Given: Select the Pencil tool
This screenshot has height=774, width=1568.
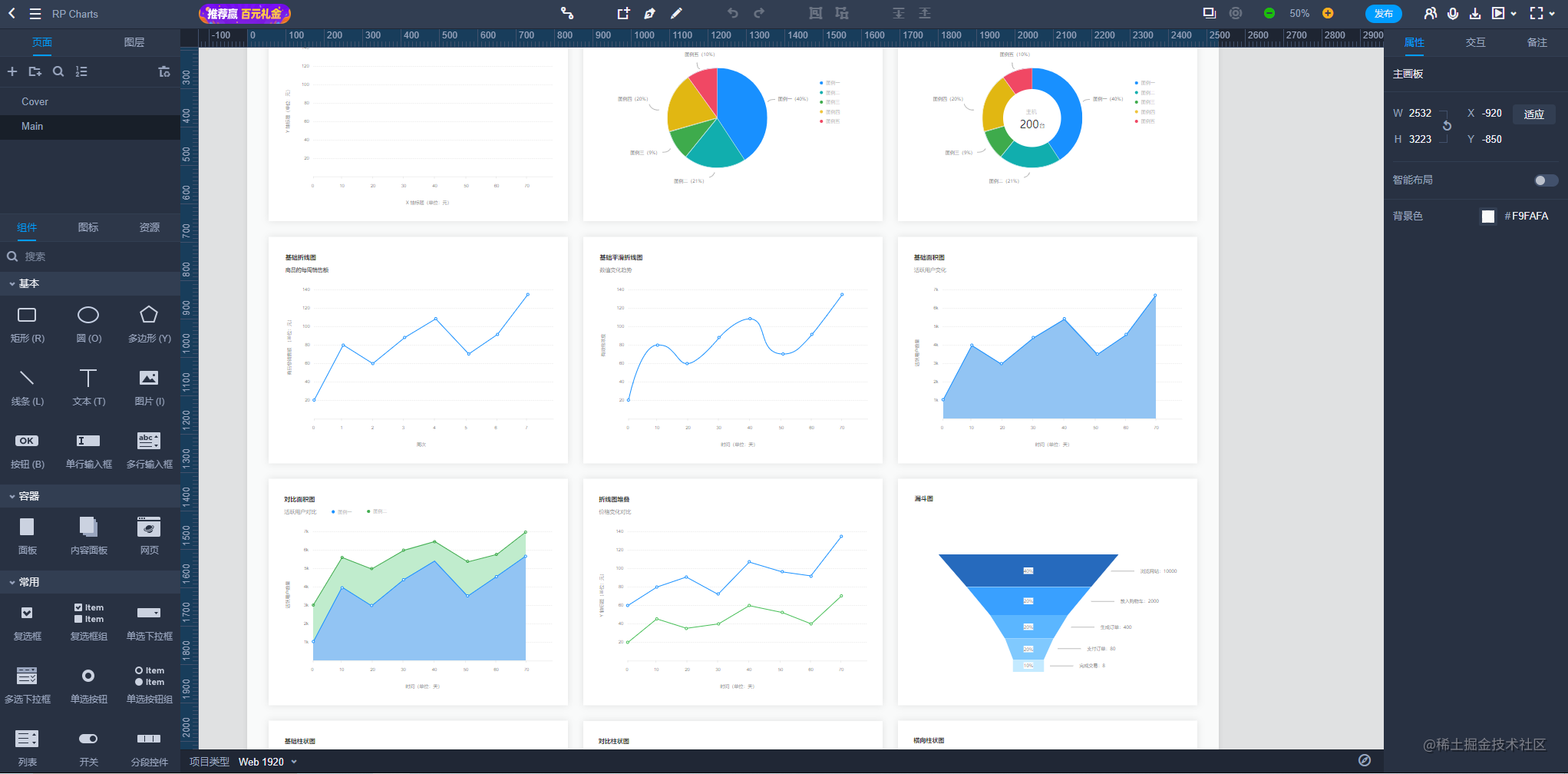Looking at the screenshot, I should [676, 13].
